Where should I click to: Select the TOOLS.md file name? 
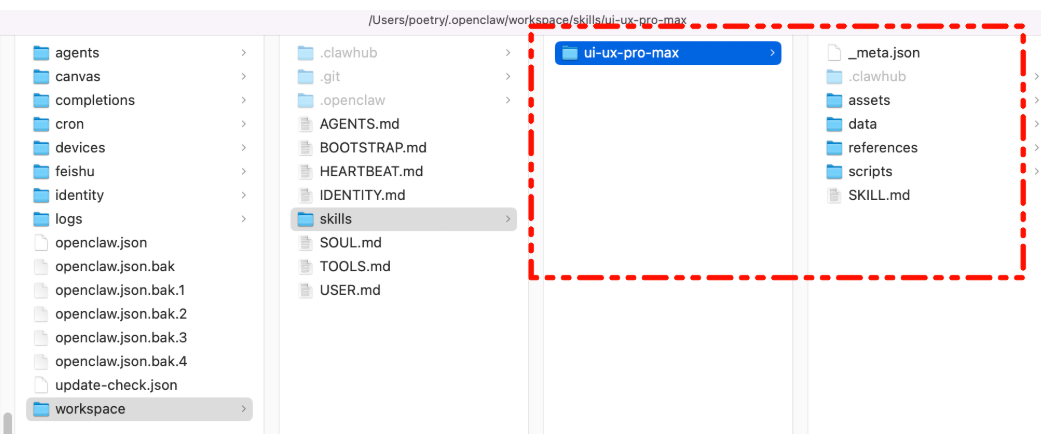(355, 267)
